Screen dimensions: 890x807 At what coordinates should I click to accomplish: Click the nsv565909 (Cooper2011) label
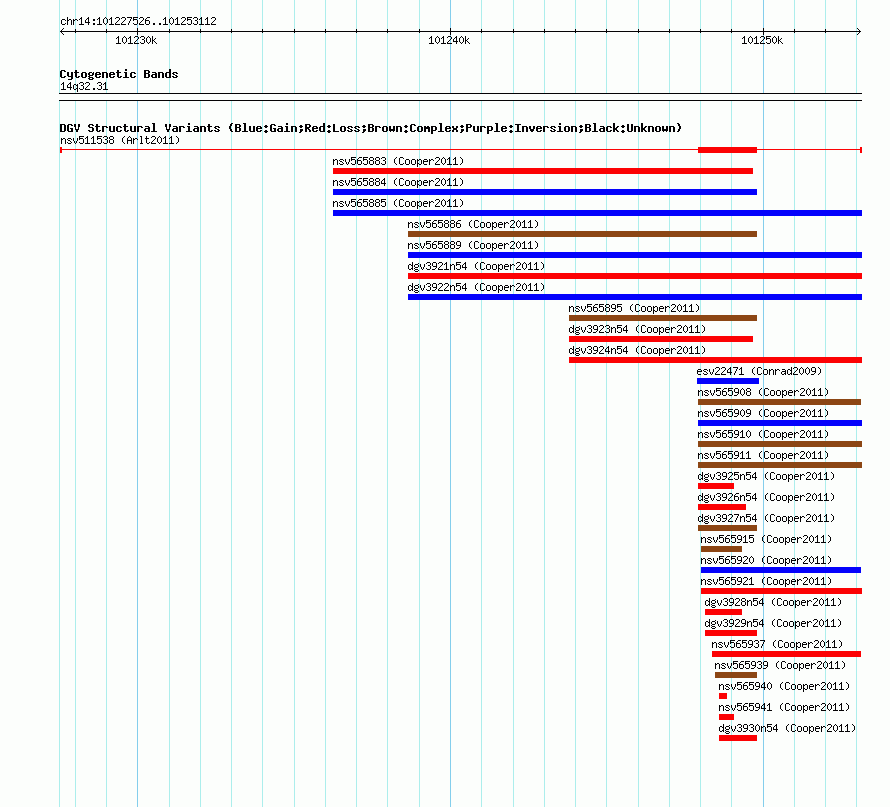(763, 413)
